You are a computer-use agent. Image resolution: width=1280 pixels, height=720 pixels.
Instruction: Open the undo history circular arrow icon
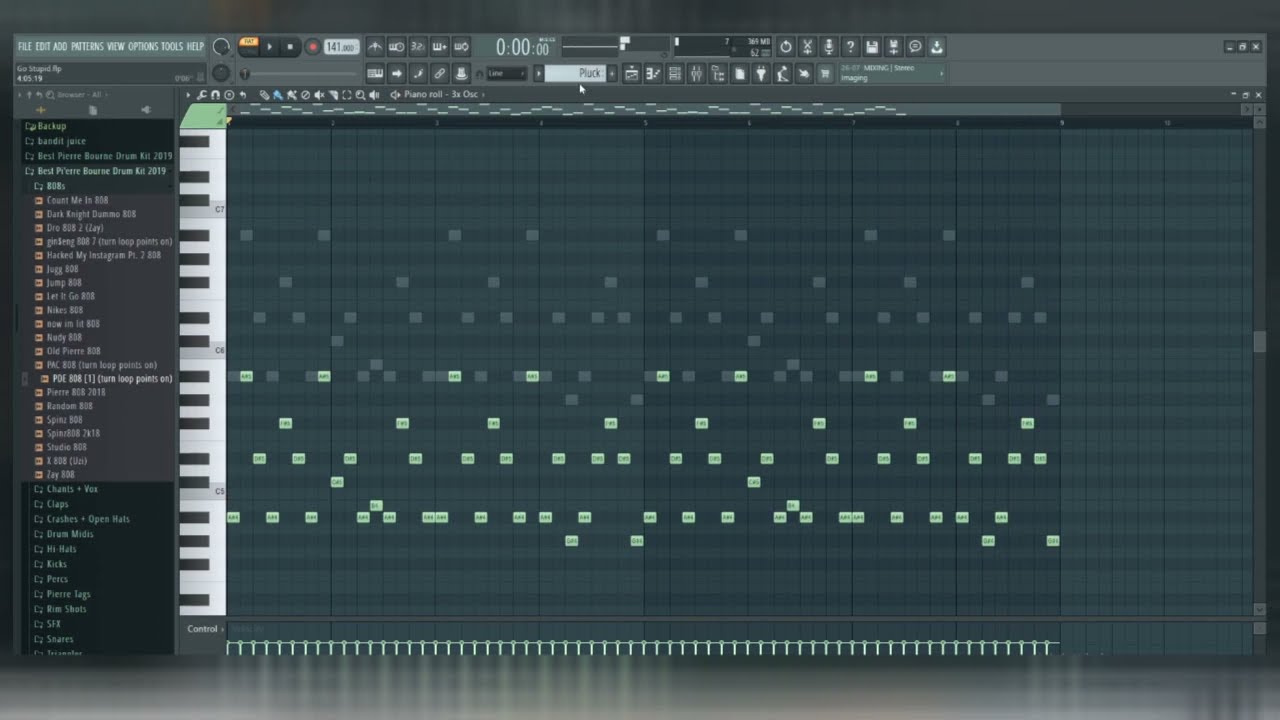(786, 47)
